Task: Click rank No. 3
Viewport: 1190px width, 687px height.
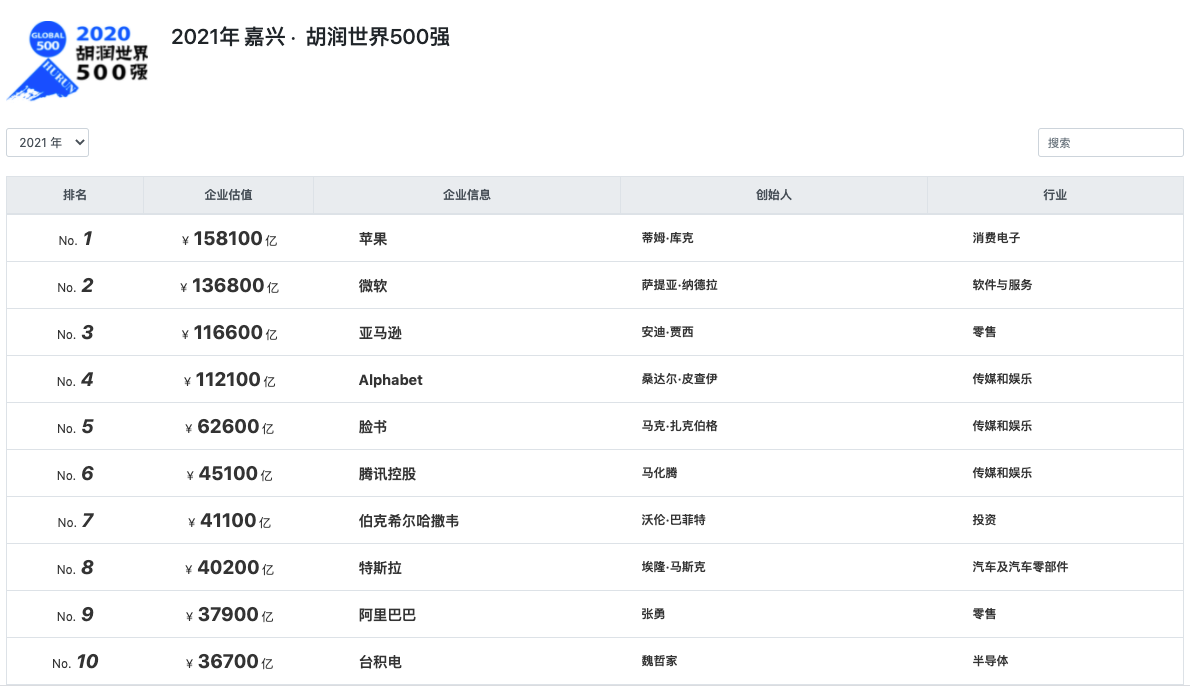Action: click(75, 333)
